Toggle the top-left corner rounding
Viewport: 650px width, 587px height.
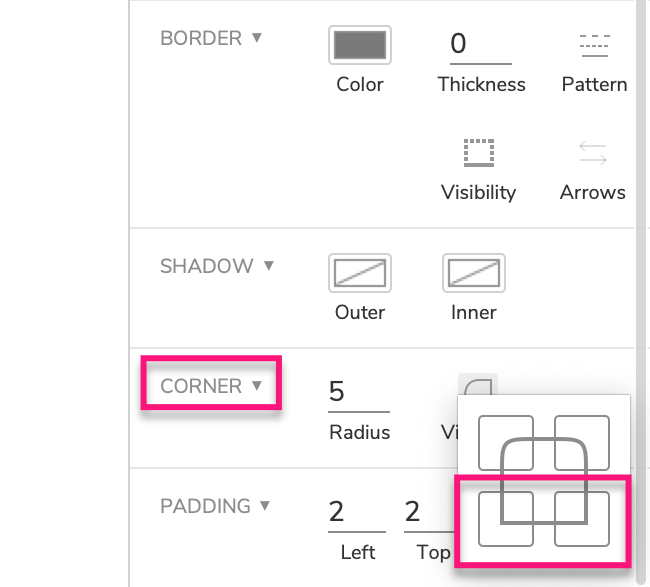(x=506, y=442)
